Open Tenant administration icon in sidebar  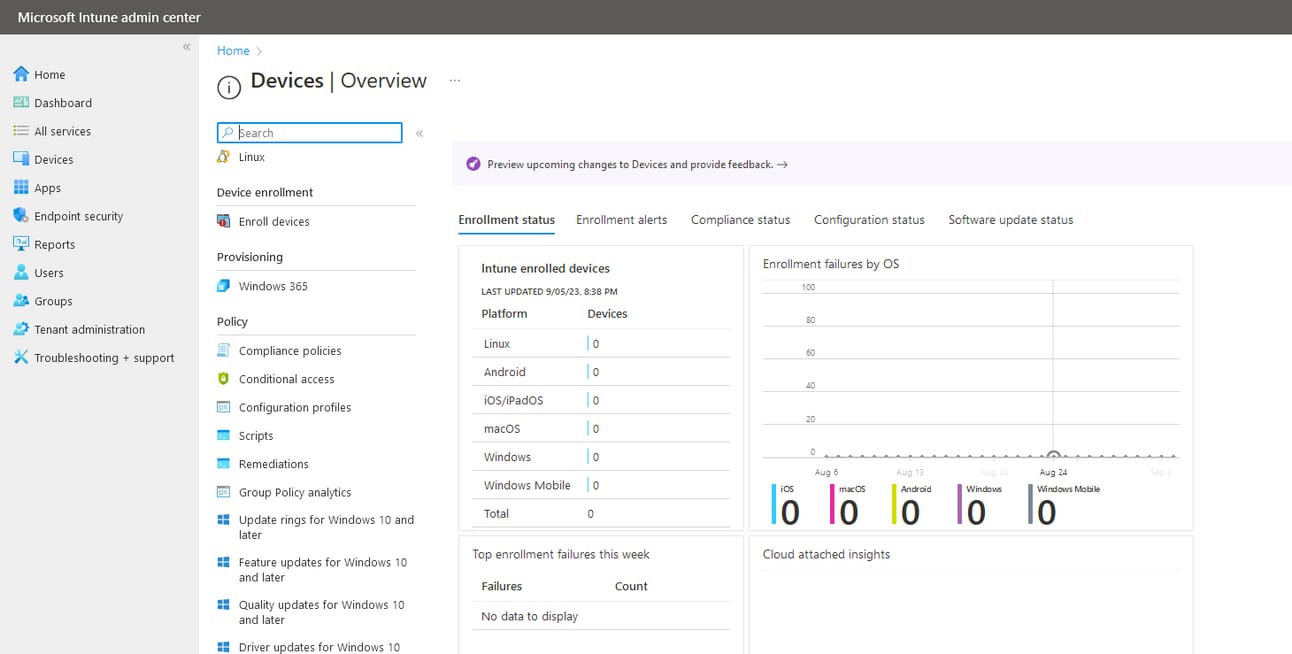(21, 329)
